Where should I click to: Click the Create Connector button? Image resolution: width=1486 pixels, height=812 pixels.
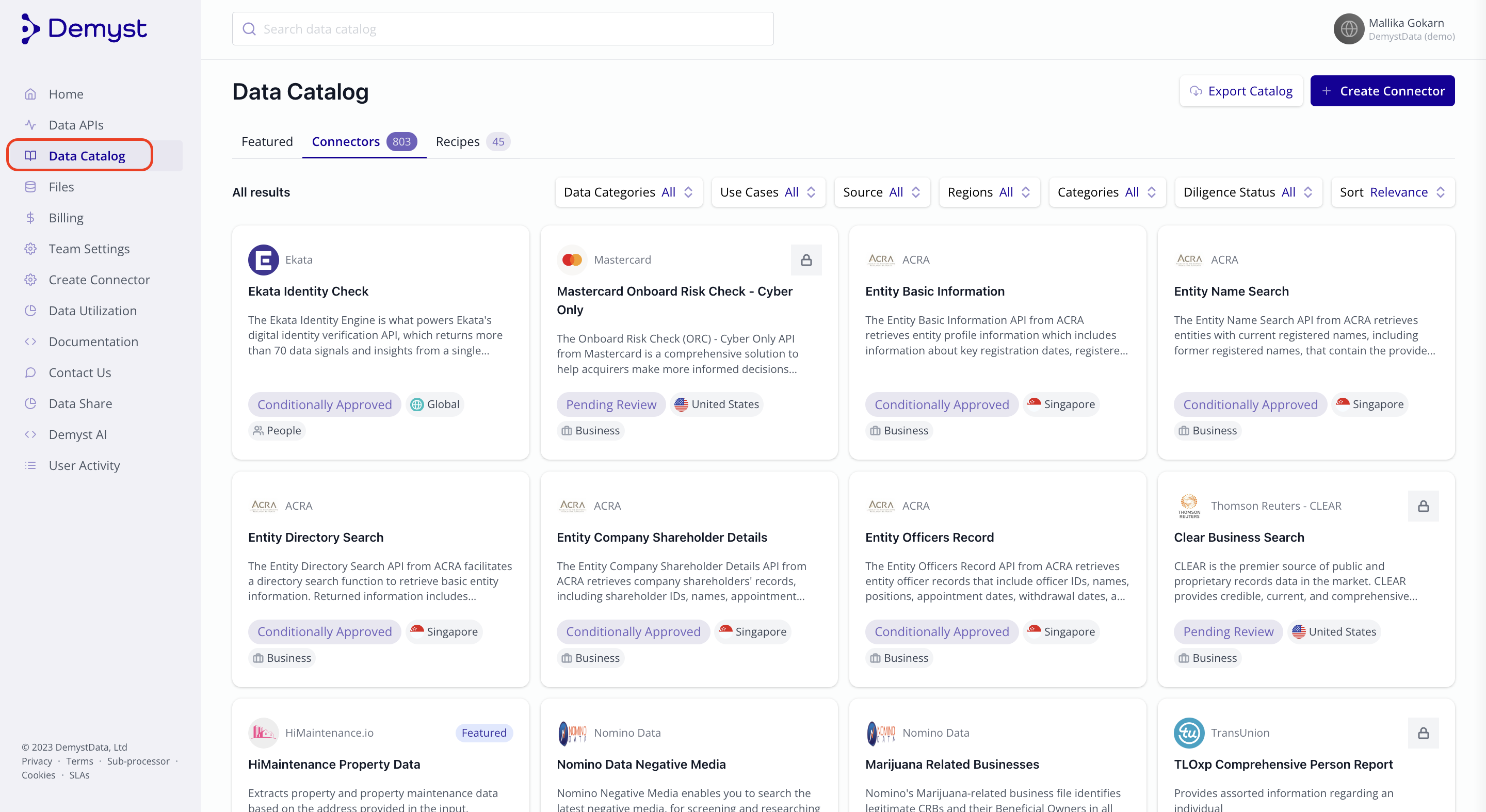click(x=1382, y=91)
